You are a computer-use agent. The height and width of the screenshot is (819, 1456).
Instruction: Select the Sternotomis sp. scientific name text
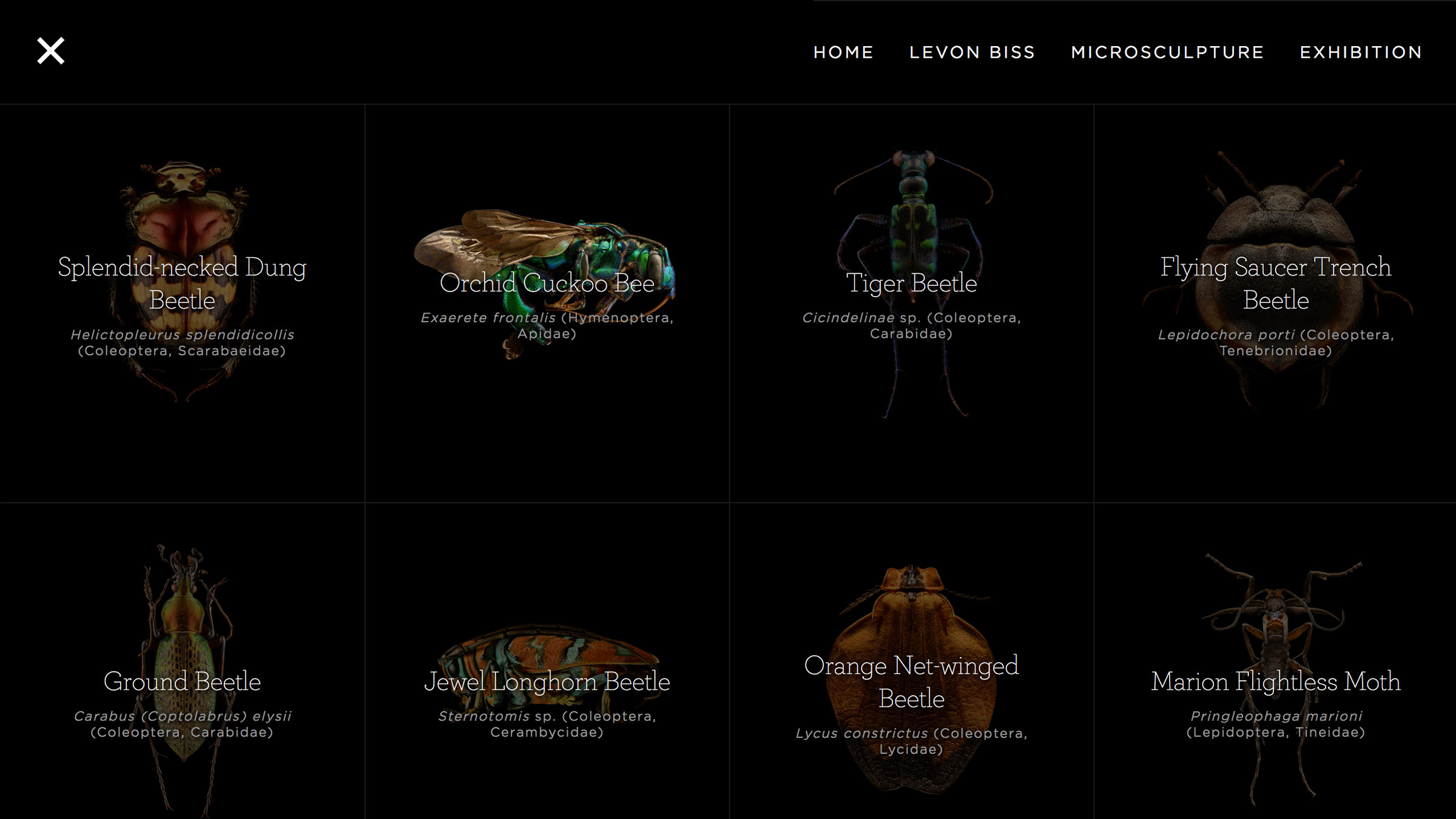497,716
